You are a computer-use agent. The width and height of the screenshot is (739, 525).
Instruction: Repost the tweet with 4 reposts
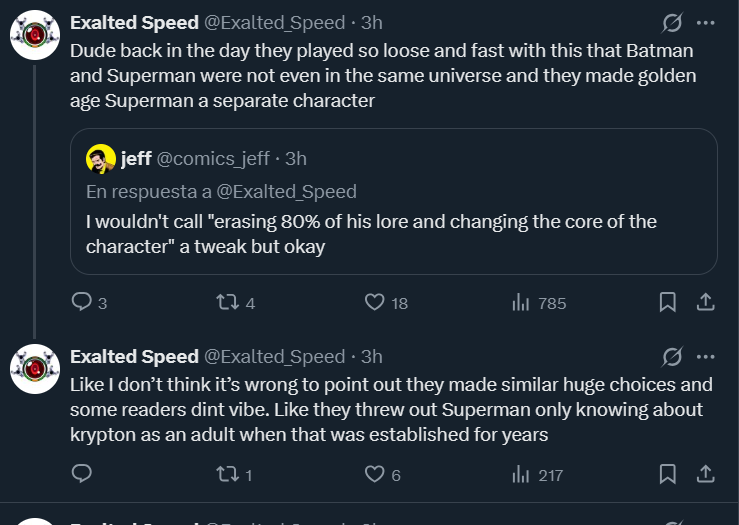pyautogui.click(x=228, y=302)
